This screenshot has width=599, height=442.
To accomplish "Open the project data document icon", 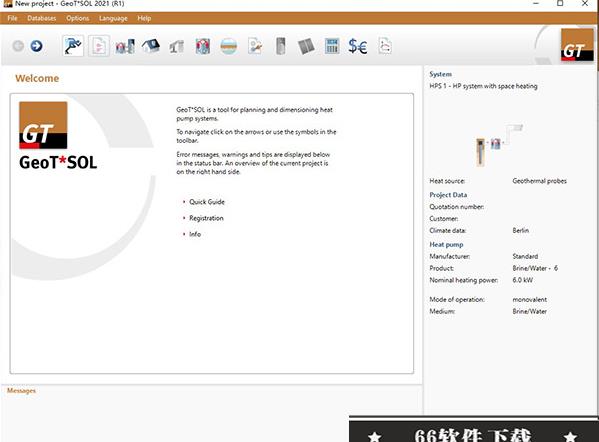I will pos(99,46).
